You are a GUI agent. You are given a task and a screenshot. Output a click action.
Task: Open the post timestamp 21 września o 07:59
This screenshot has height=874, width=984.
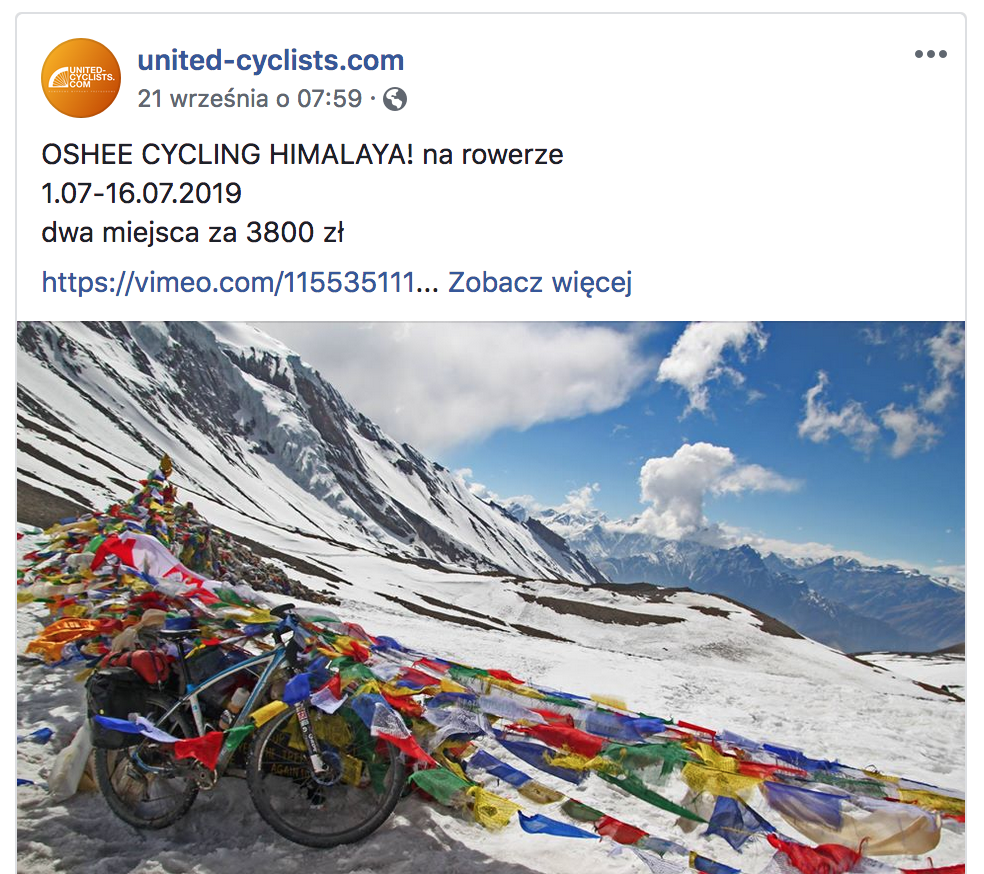click(x=250, y=99)
